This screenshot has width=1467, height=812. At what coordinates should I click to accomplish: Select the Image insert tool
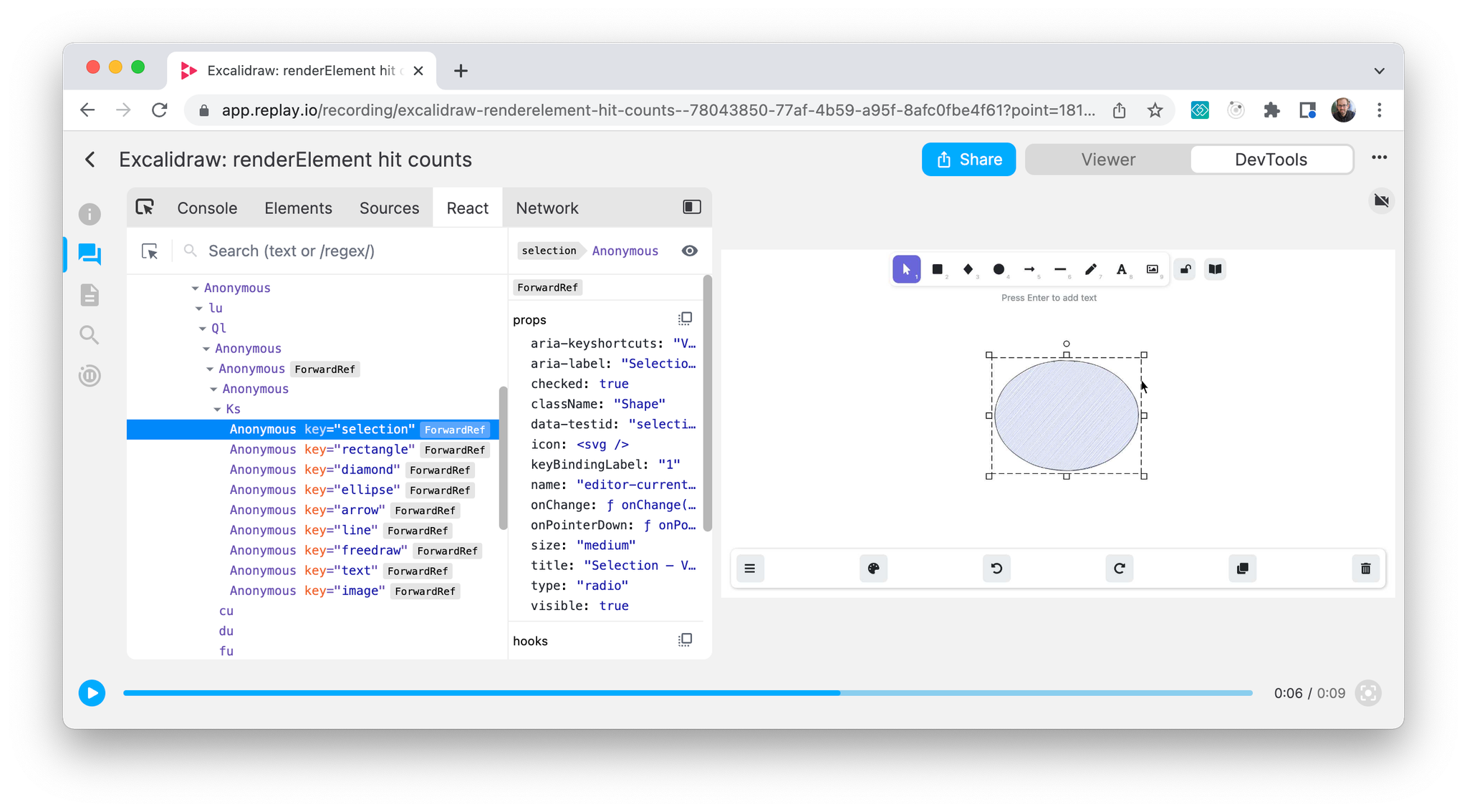[1152, 268]
